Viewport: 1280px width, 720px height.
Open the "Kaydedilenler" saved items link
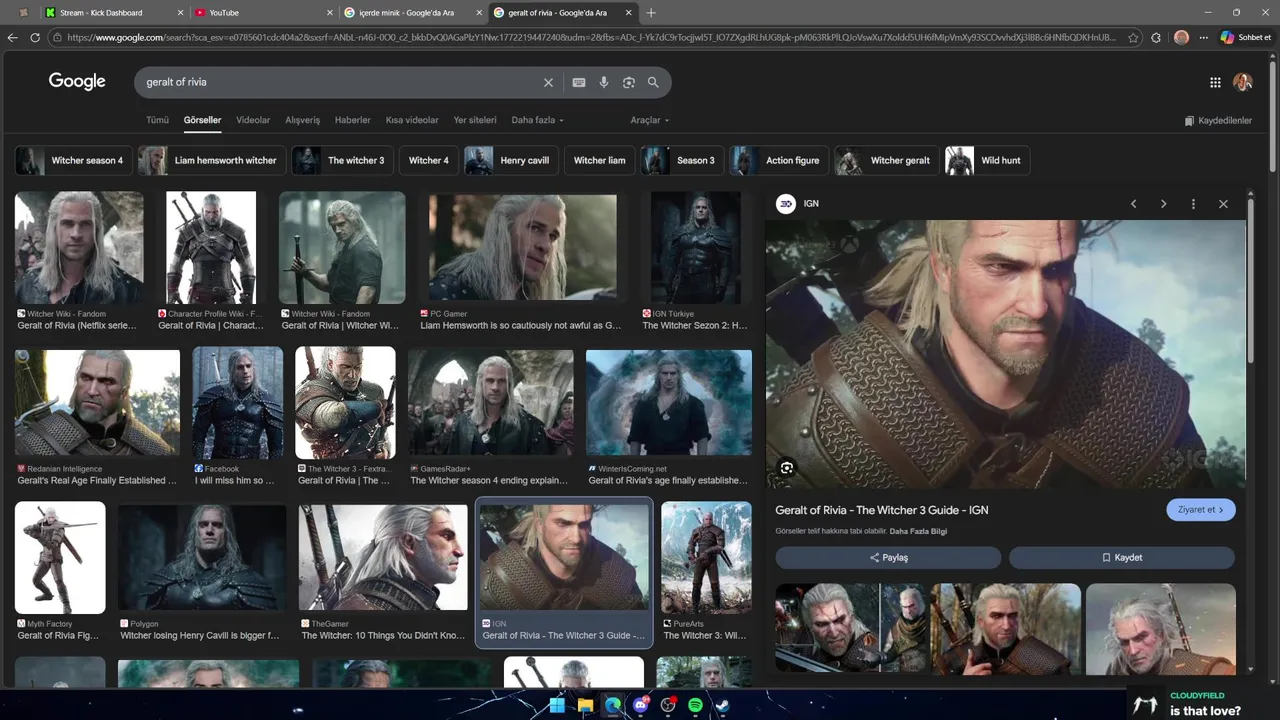click(1218, 121)
